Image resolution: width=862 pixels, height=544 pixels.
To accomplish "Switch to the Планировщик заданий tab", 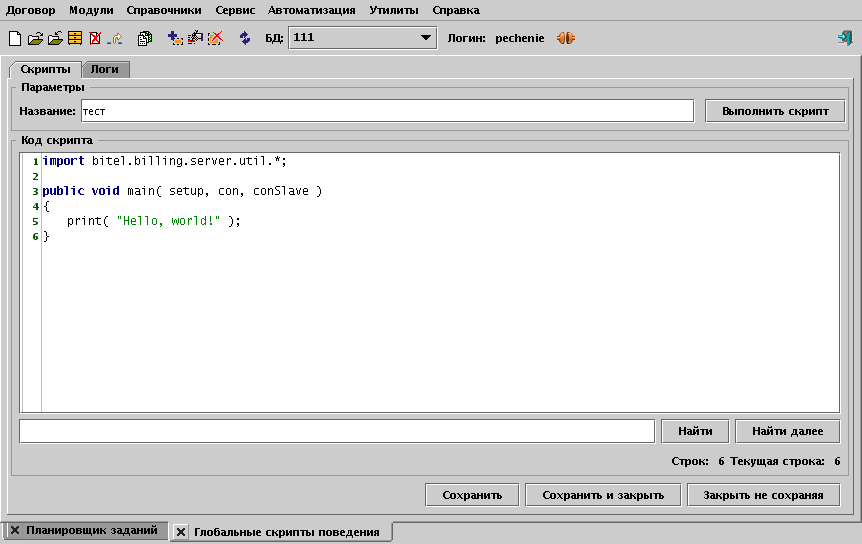I will [91, 531].
